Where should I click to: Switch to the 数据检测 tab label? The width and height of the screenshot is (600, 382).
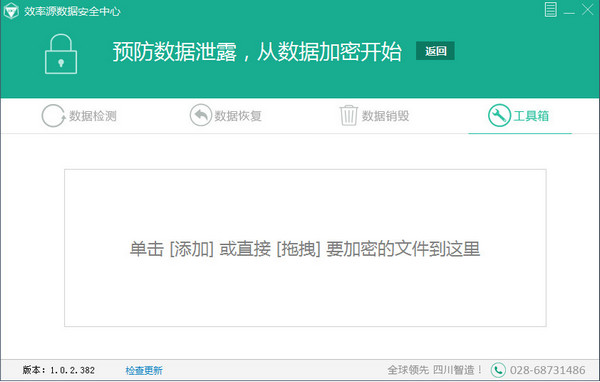pyautogui.click(x=93, y=116)
